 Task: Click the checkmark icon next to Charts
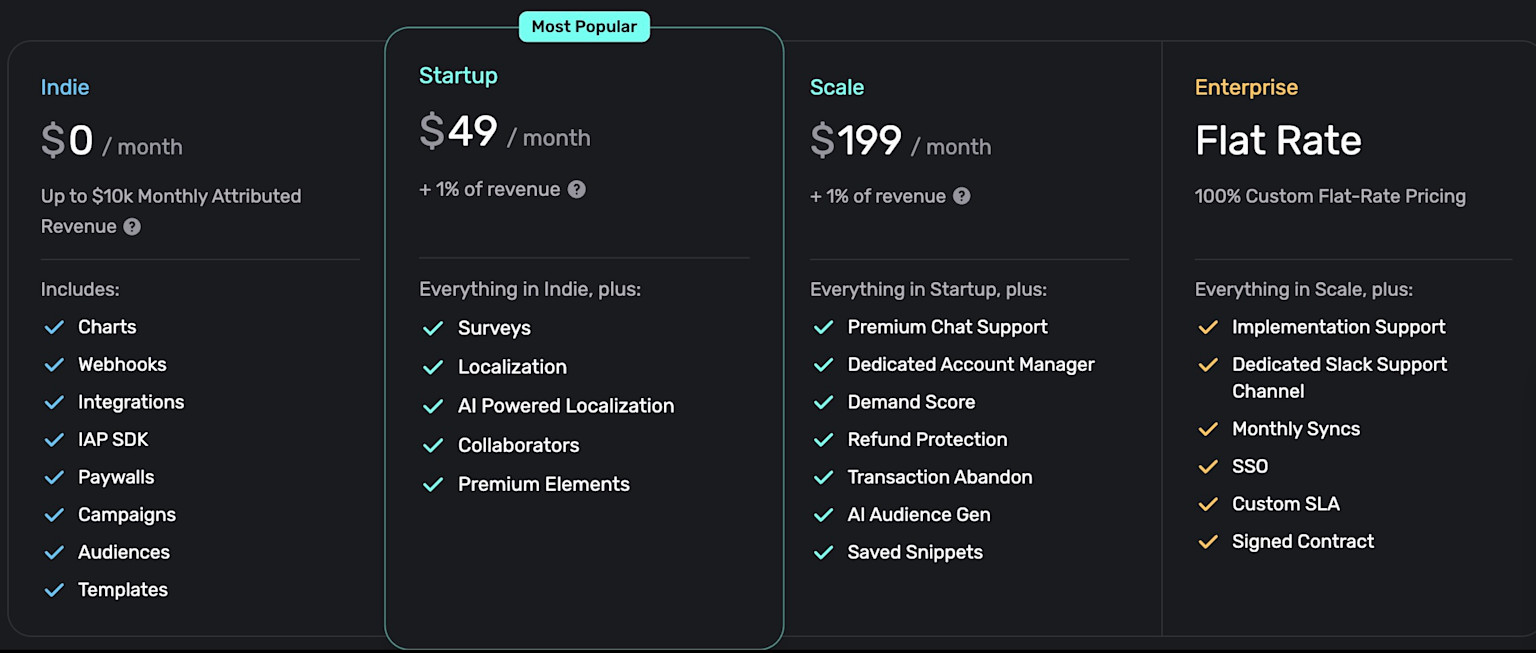coord(54,327)
